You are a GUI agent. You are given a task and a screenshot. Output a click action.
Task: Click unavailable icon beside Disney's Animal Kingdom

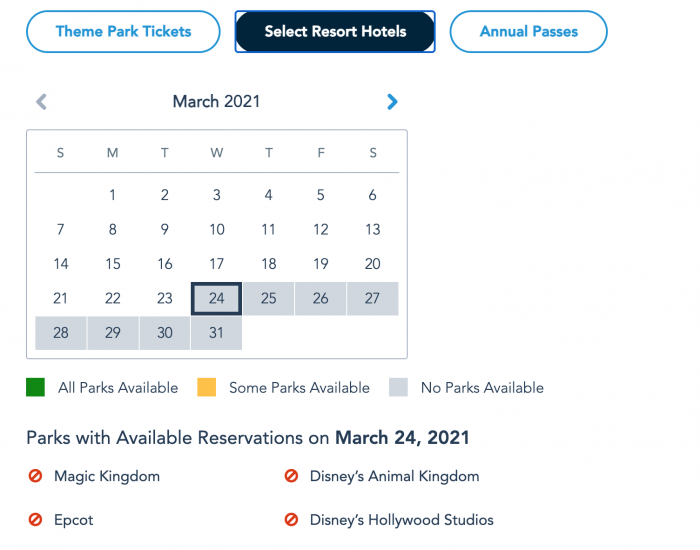coord(291,476)
